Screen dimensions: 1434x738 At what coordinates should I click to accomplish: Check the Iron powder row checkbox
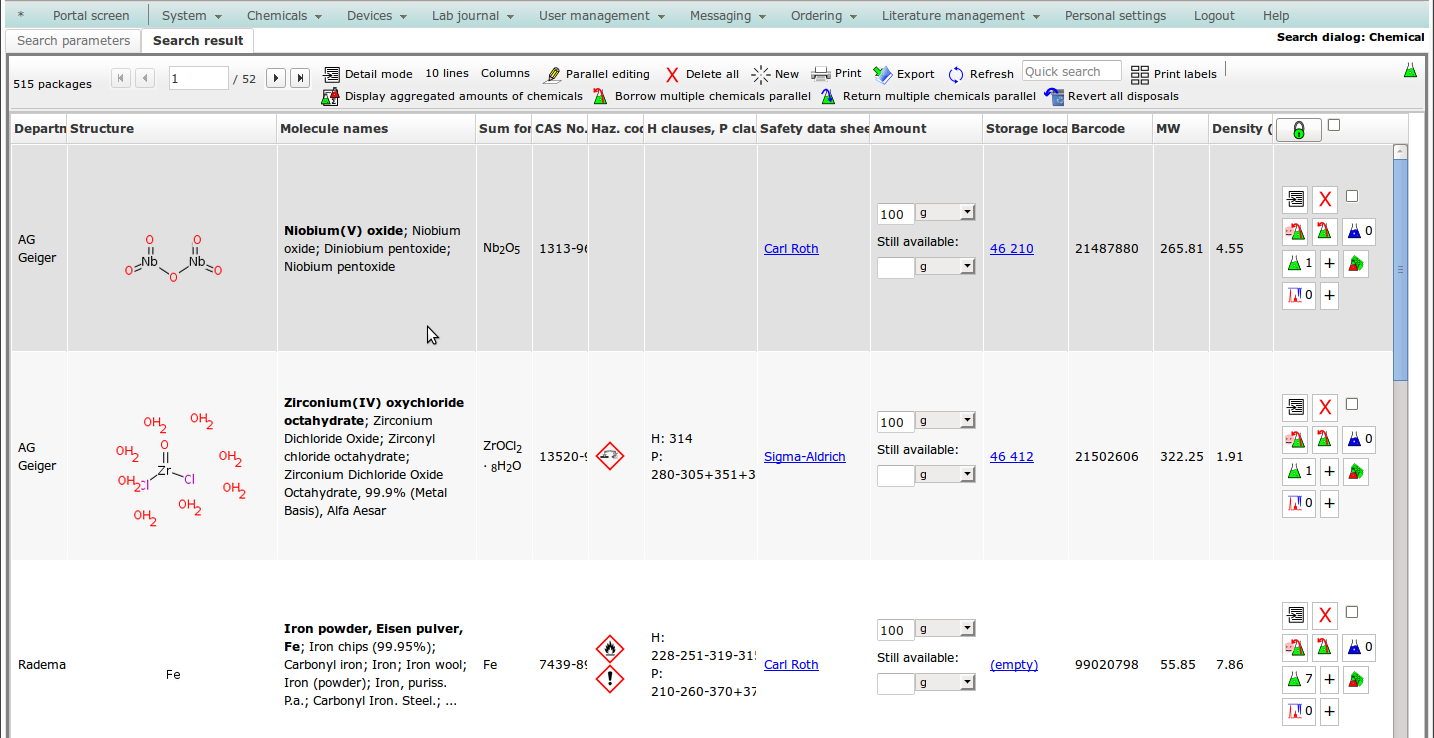pos(1352,612)
